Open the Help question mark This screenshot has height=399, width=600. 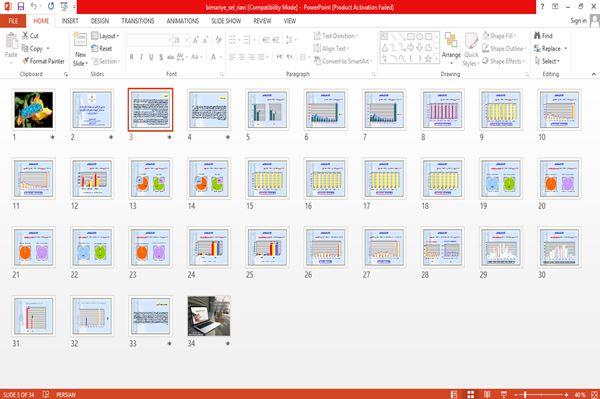[x=542, y=7]
